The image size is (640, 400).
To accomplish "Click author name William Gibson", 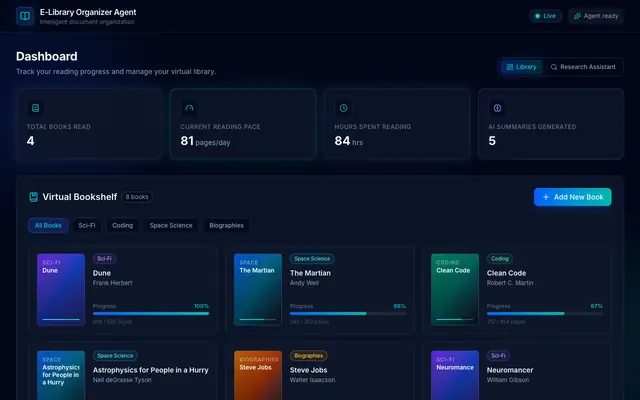I will (508, 380).
